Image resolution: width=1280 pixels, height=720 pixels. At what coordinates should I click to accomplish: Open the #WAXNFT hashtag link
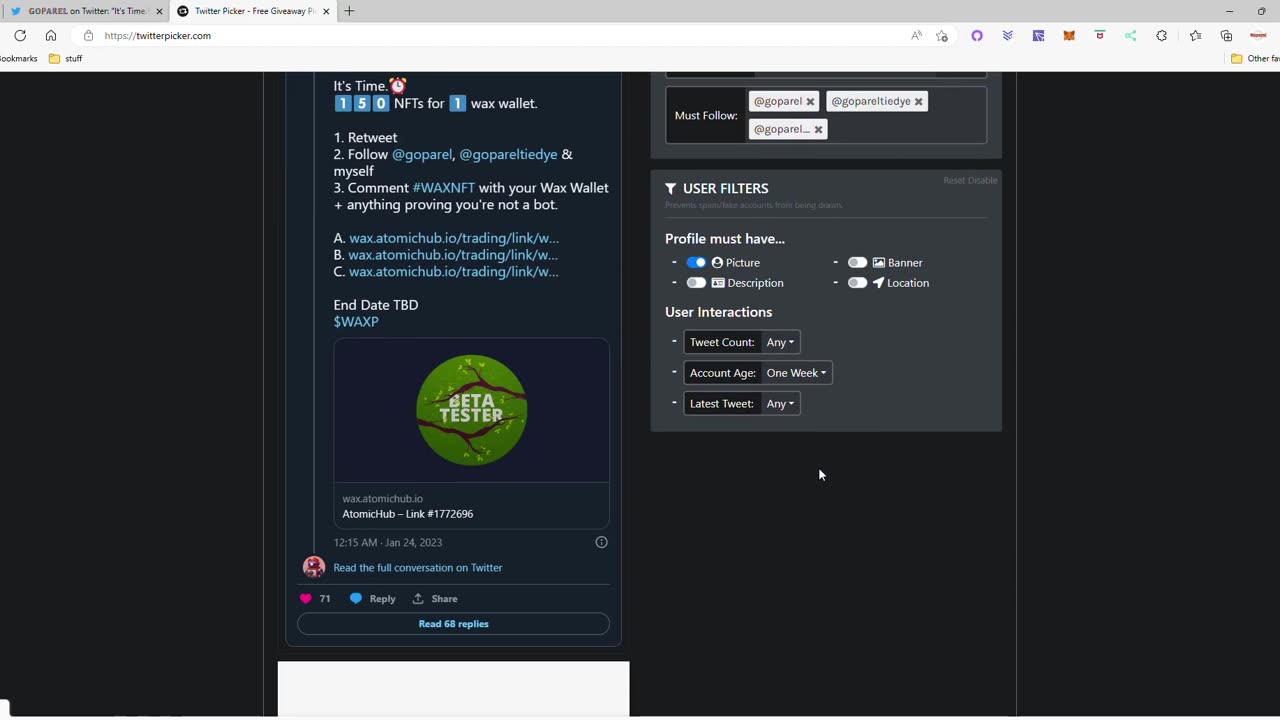pos(444,188)
